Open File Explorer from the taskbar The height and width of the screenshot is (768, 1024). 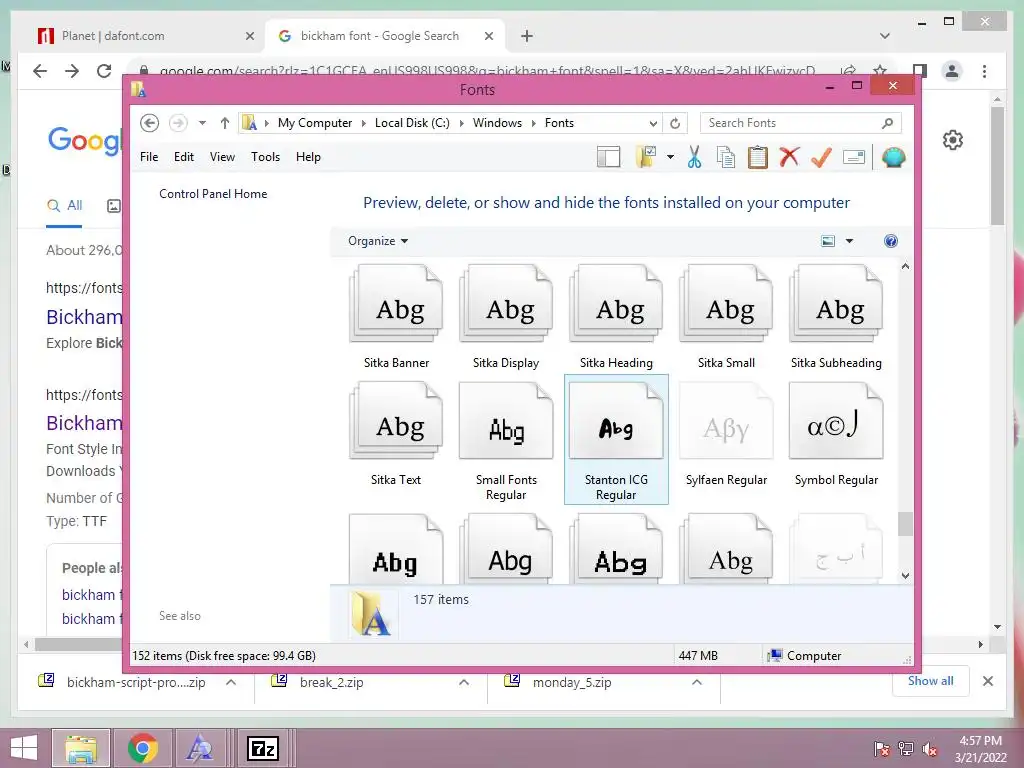point(81,748)
